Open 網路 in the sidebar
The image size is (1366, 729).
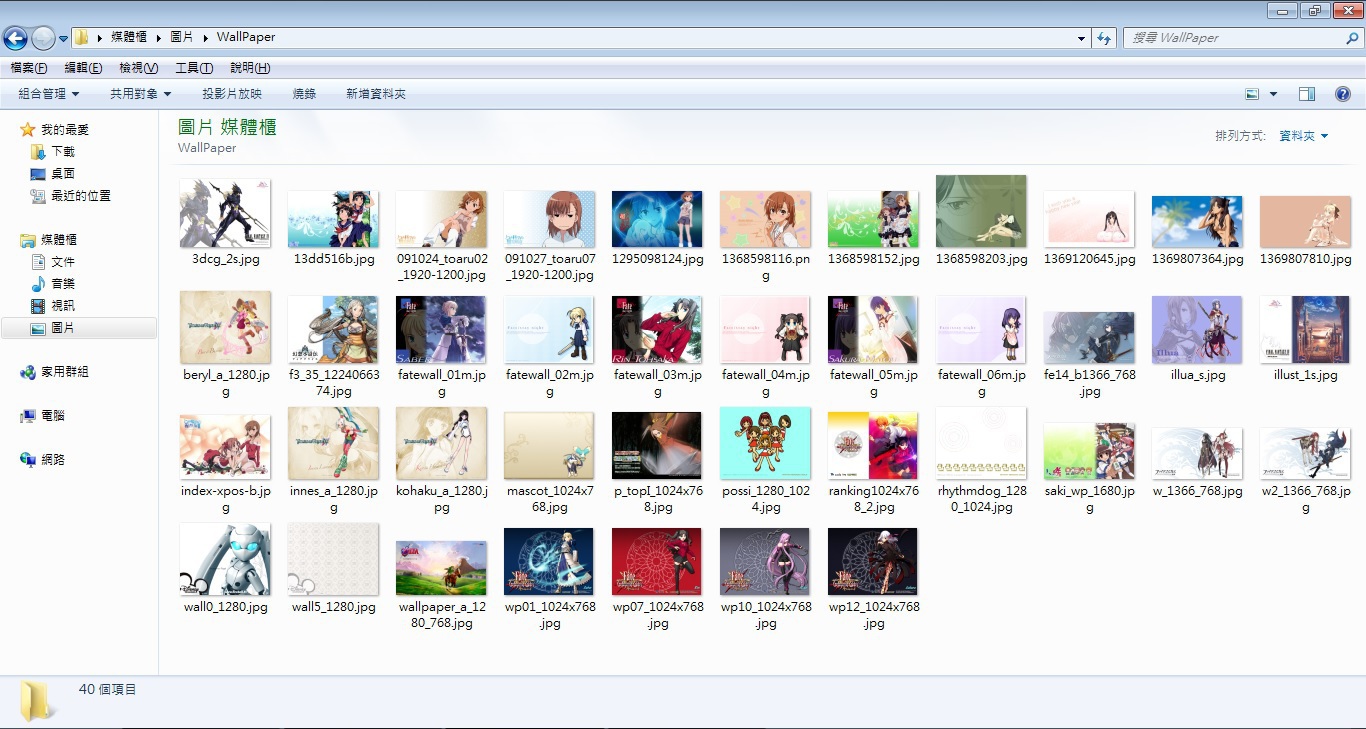pyautogui.click(x=53, y=460)
